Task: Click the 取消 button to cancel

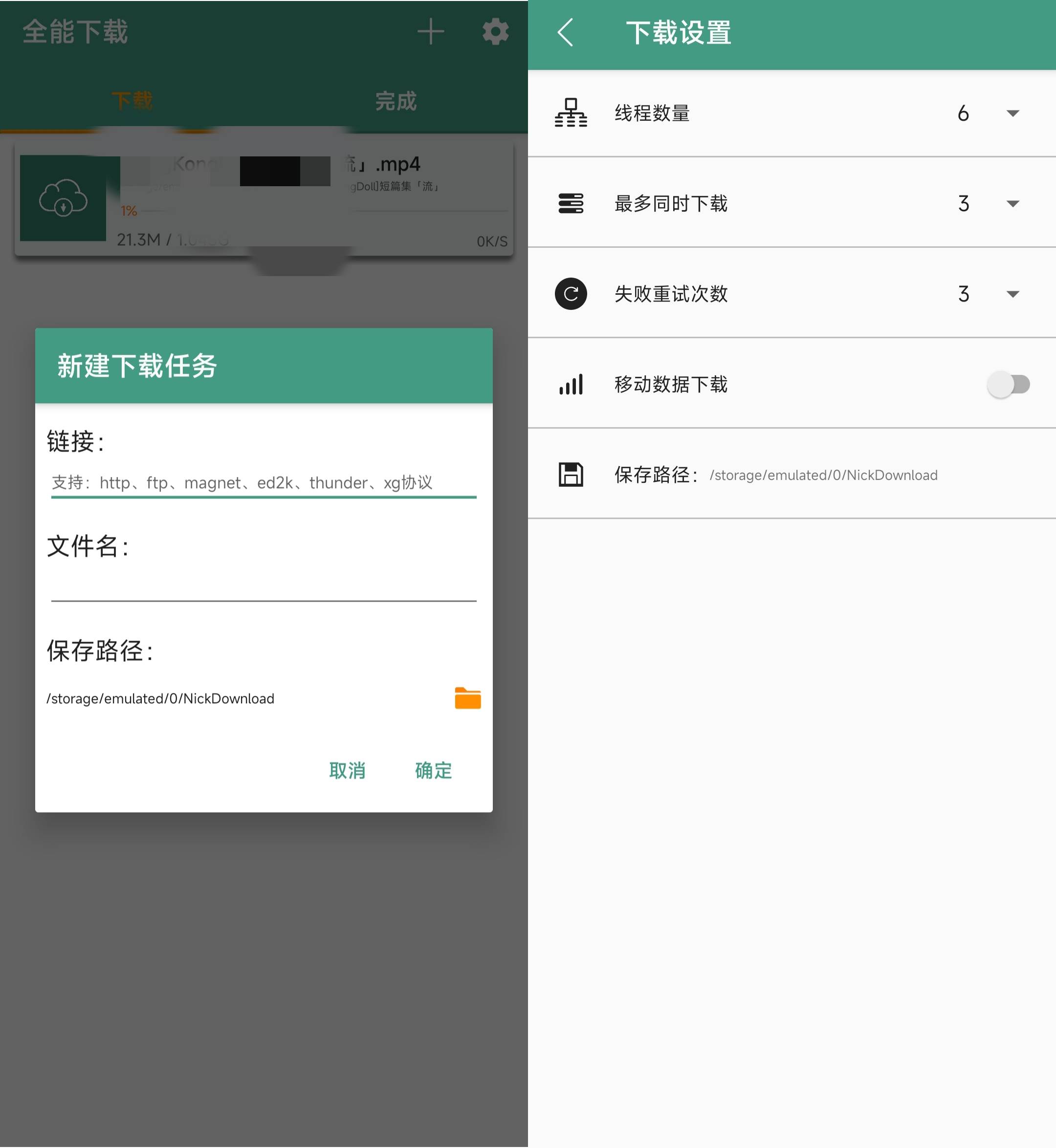Action: [347, 771]
